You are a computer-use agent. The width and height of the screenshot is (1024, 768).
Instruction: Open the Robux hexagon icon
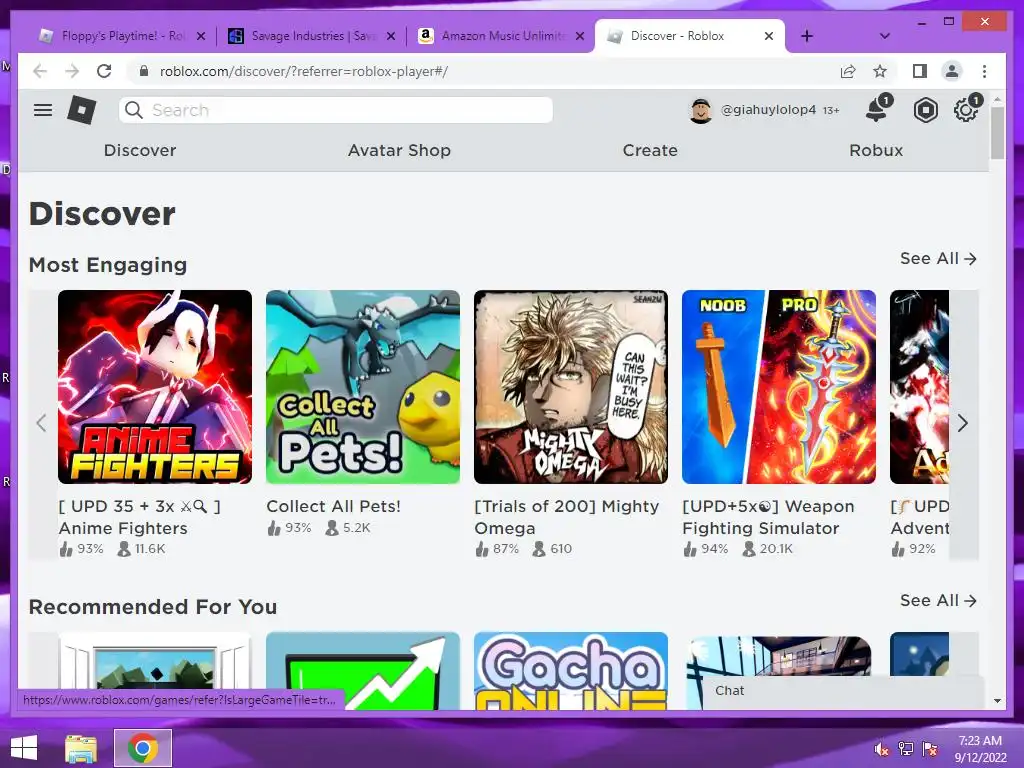pos(925,110)
